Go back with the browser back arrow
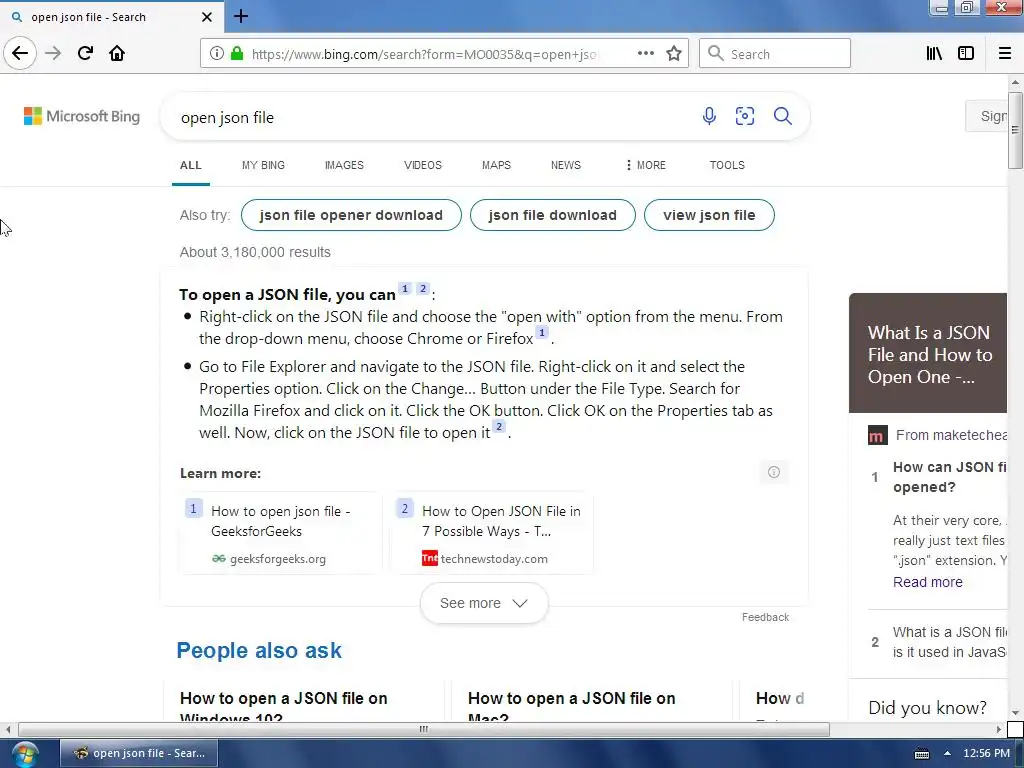The image size is (1024, 768). [x=20, y=53]
